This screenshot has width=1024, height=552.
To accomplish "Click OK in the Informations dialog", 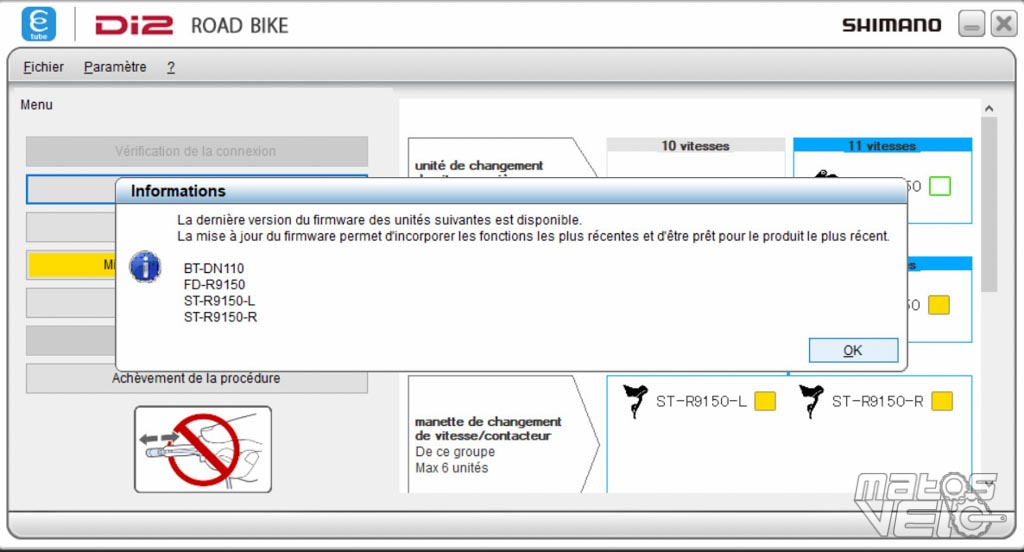I will (x=853, y=350).
